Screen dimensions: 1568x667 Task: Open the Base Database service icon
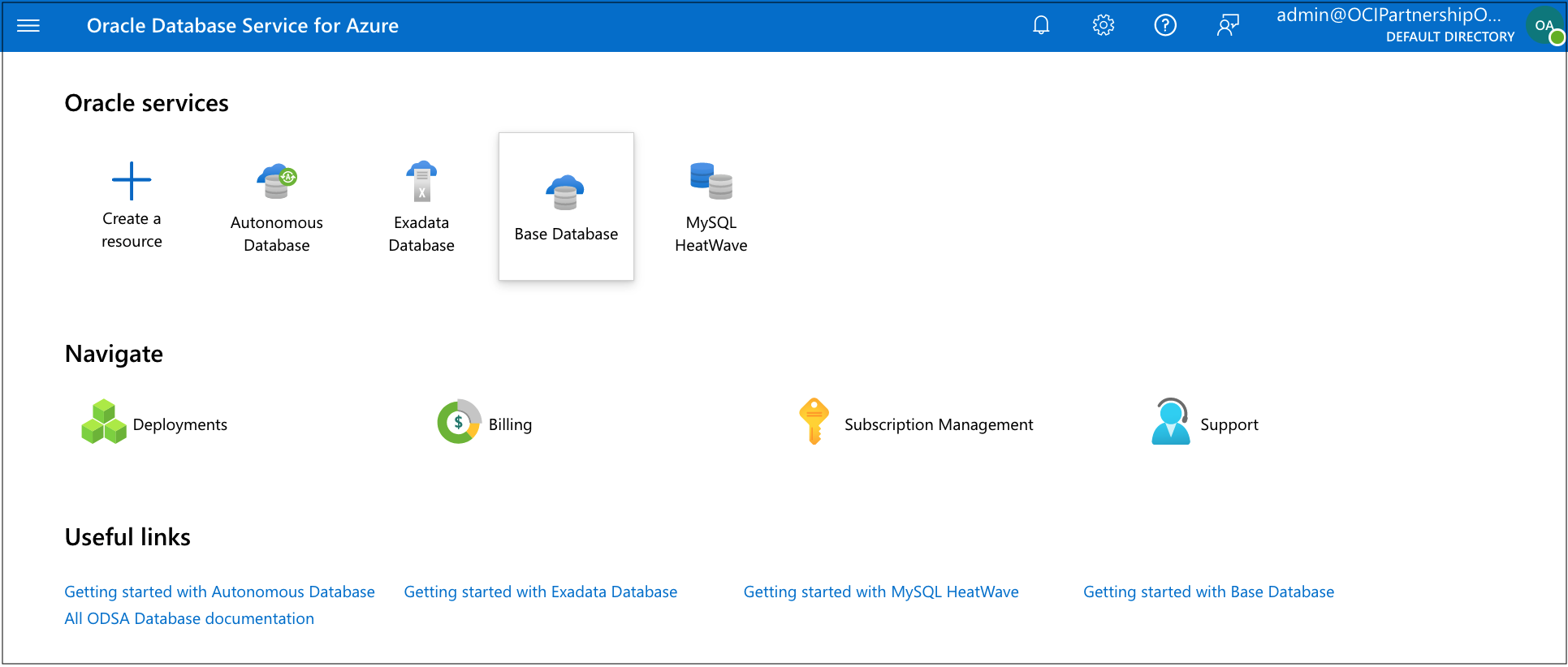click(x=565, y=192)
